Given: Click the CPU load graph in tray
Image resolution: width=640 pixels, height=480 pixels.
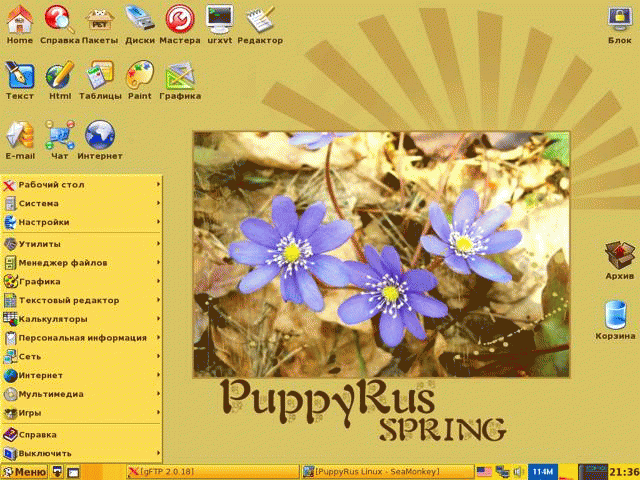Looking at the screenshot, I should pyautogui.click(x=593, y=472).
